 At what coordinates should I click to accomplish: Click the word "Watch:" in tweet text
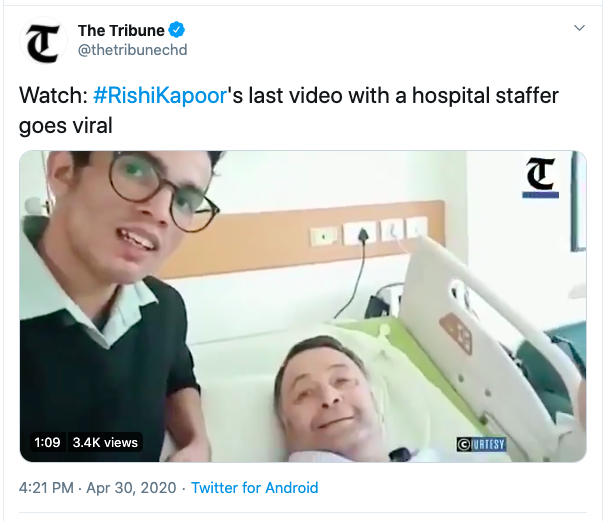53,97
